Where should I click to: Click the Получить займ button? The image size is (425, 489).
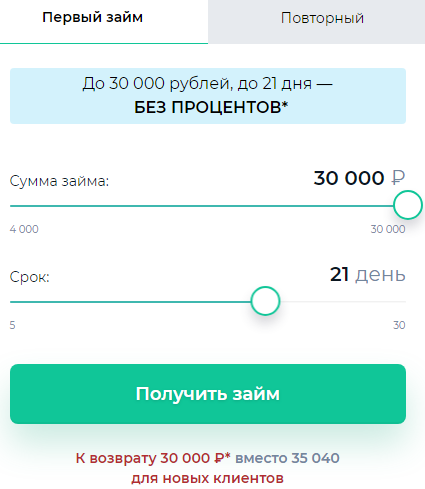coord(208,394)
